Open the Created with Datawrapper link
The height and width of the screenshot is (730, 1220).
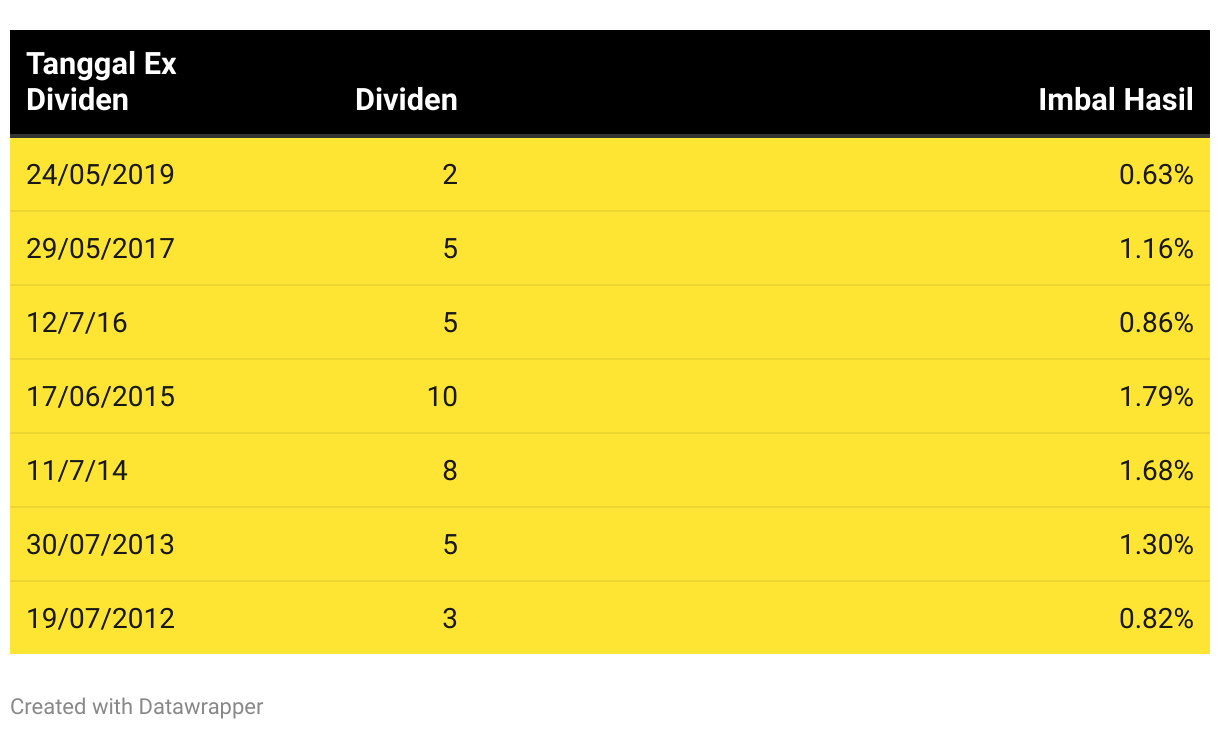(137, 707)
